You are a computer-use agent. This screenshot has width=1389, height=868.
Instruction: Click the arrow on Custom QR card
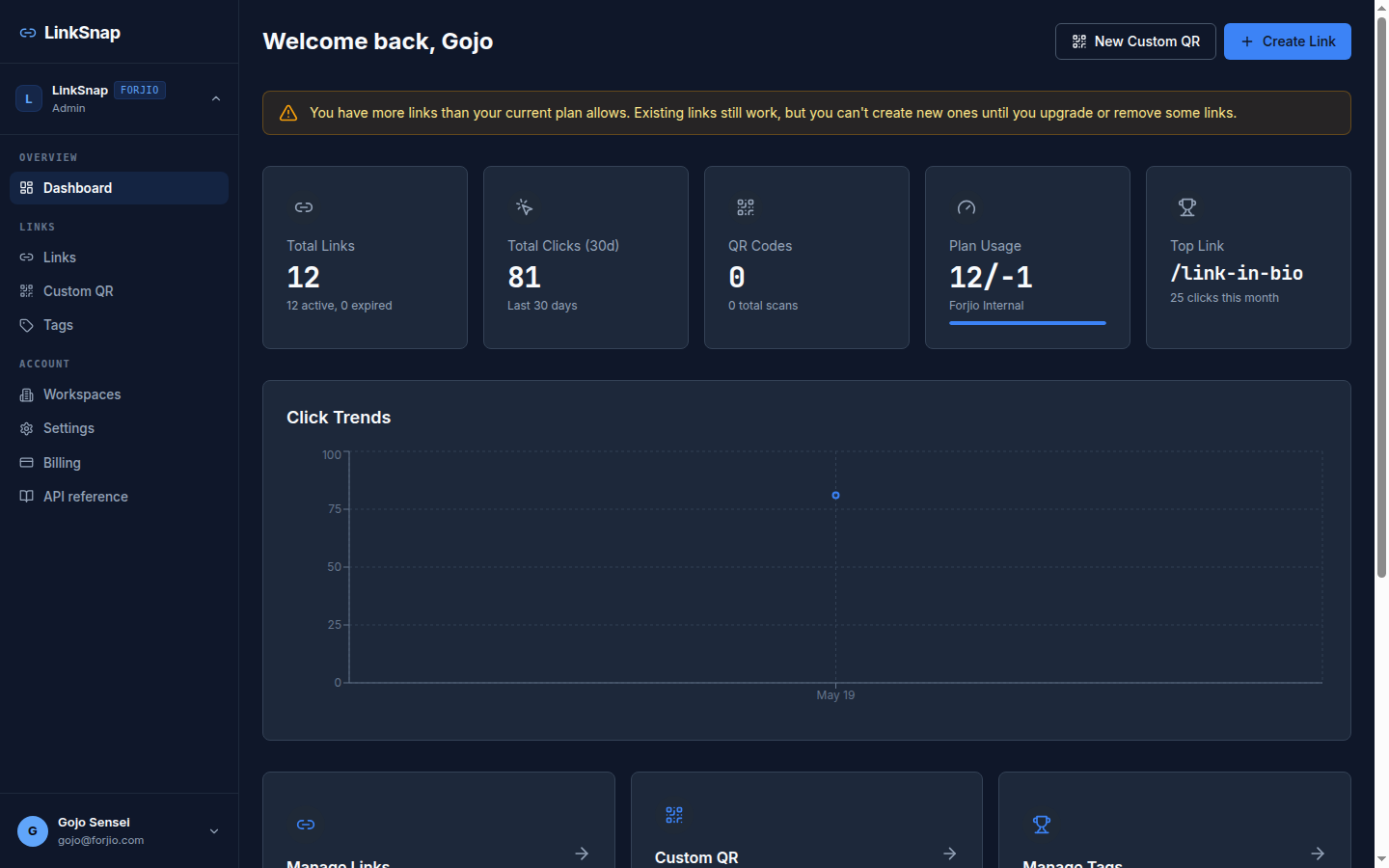[950, 854]
